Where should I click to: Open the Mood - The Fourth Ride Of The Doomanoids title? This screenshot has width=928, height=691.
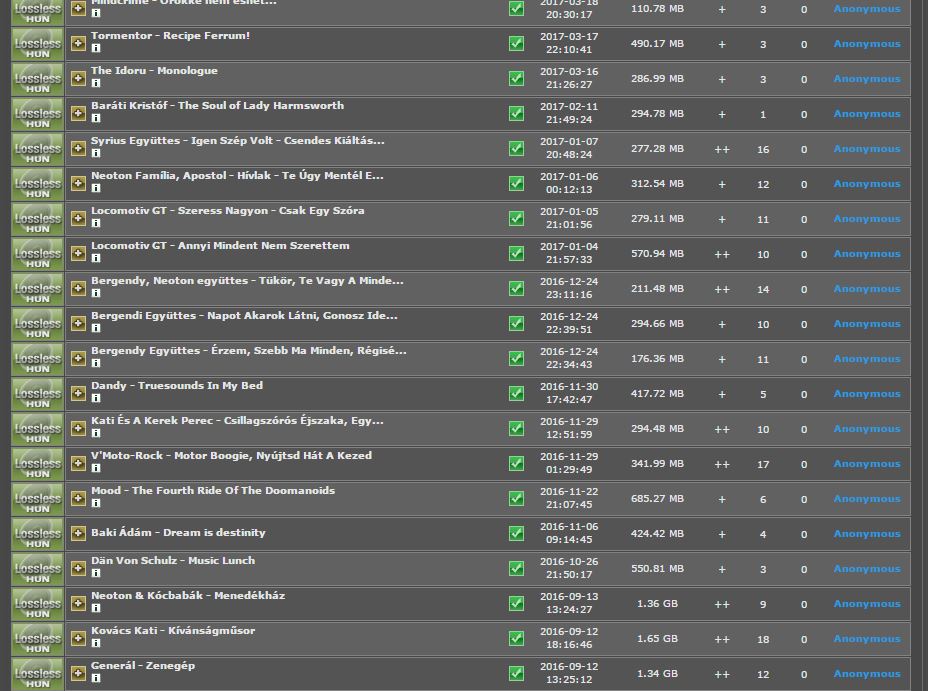[x=213, y=491]
